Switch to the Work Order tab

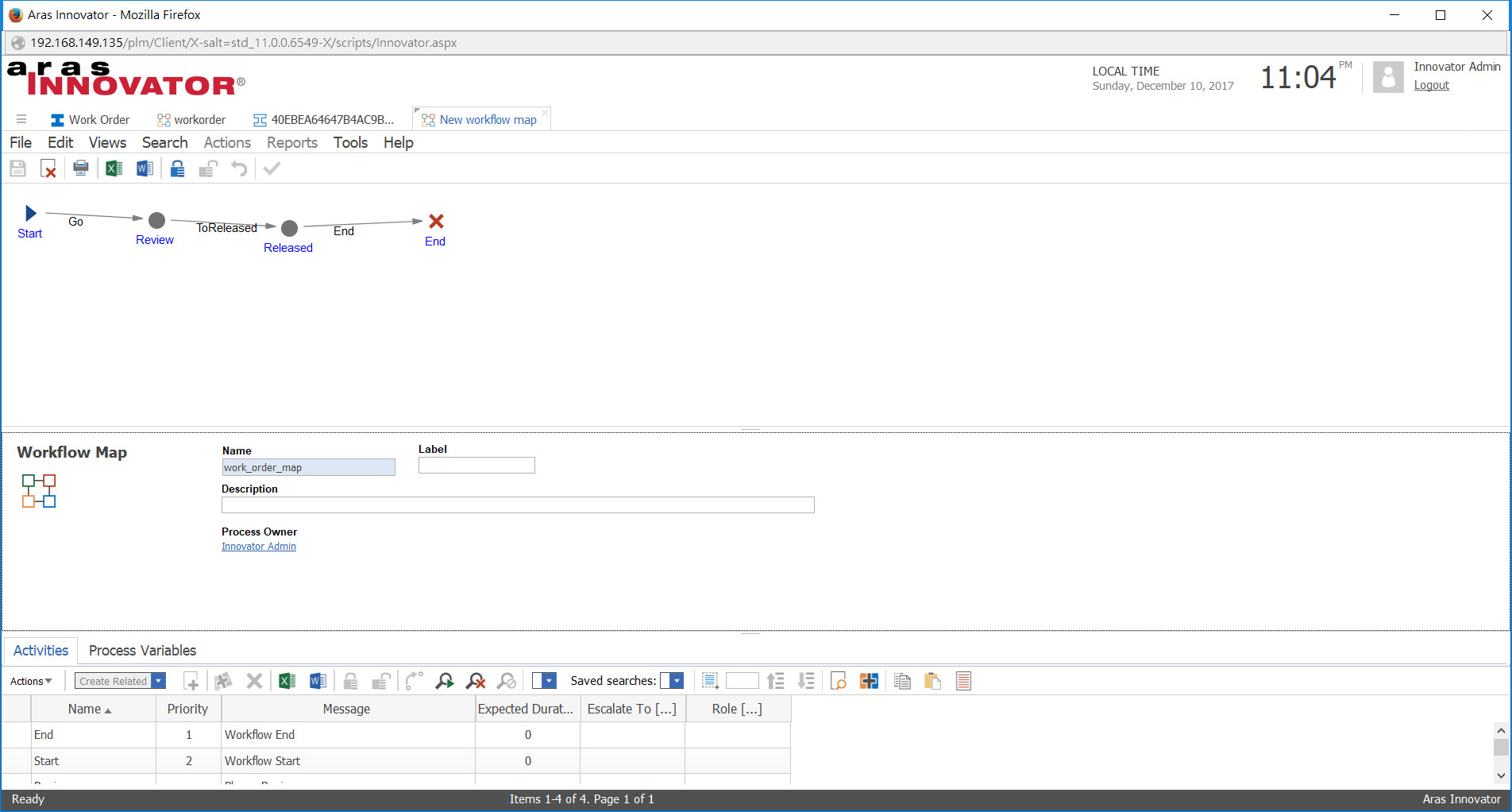90,119
